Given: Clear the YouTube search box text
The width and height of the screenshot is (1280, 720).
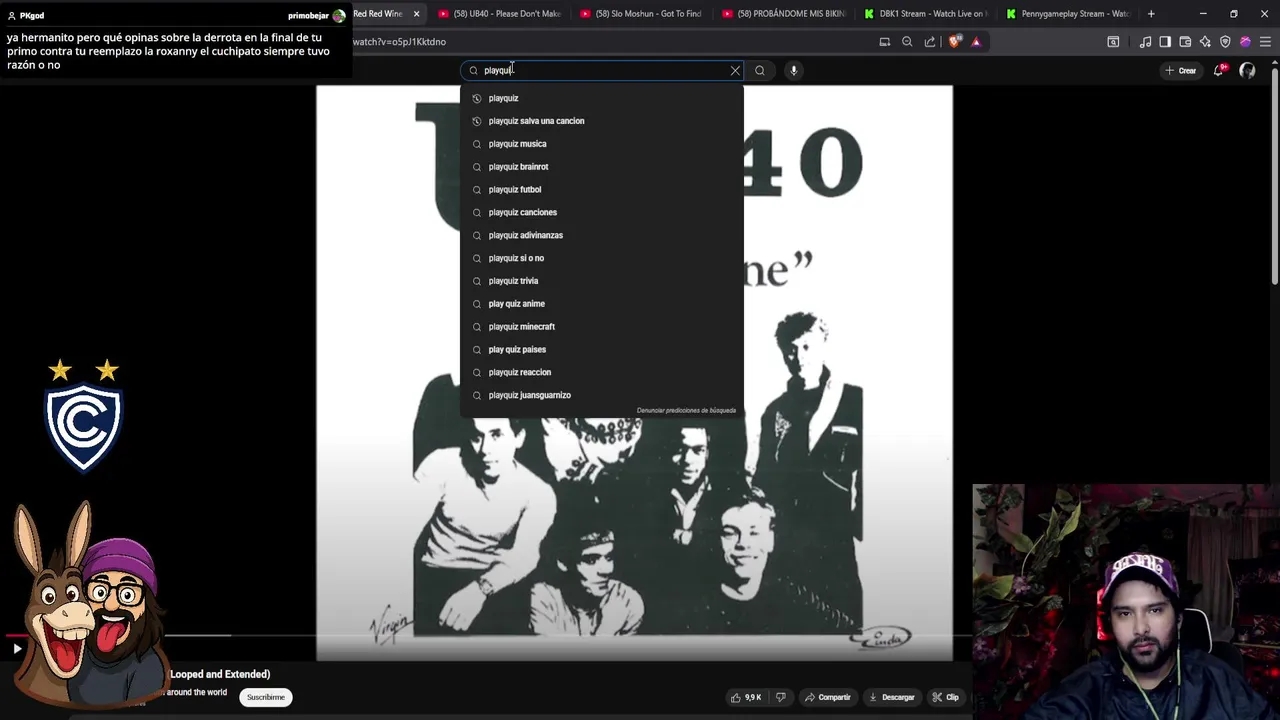Looking at the screenshot, I should tap(735, 70).
